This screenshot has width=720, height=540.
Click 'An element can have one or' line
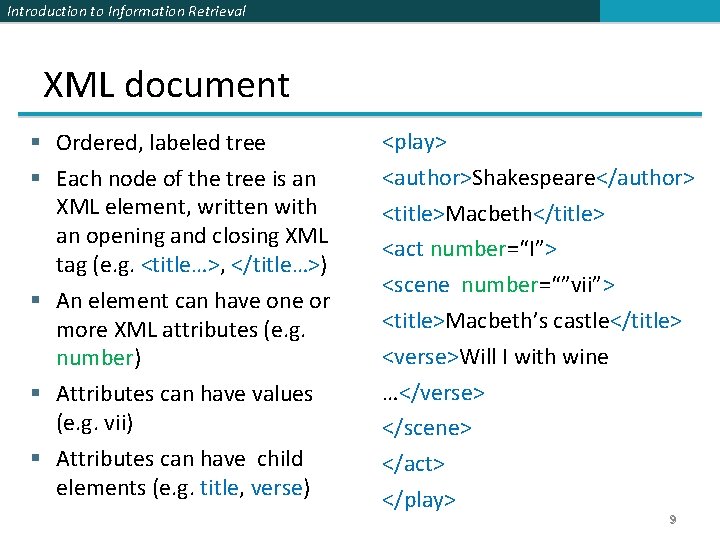tap(193, 301)
